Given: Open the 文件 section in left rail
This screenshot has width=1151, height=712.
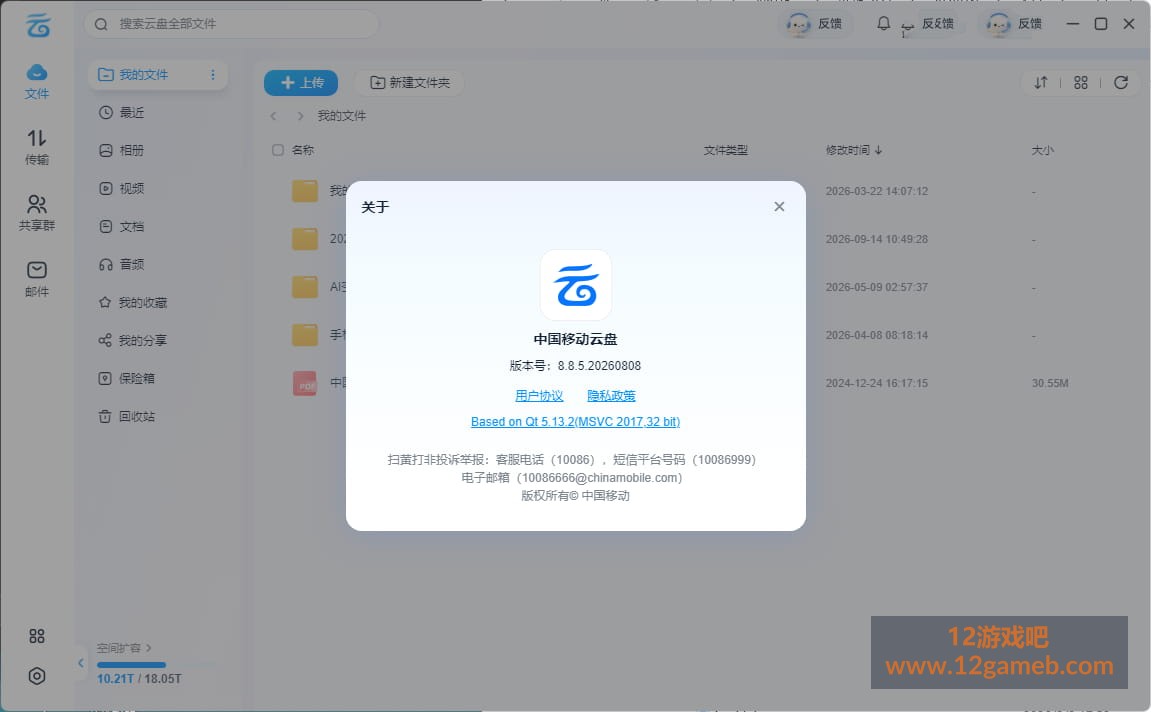Looking at the screenshot, I should 37,81.
